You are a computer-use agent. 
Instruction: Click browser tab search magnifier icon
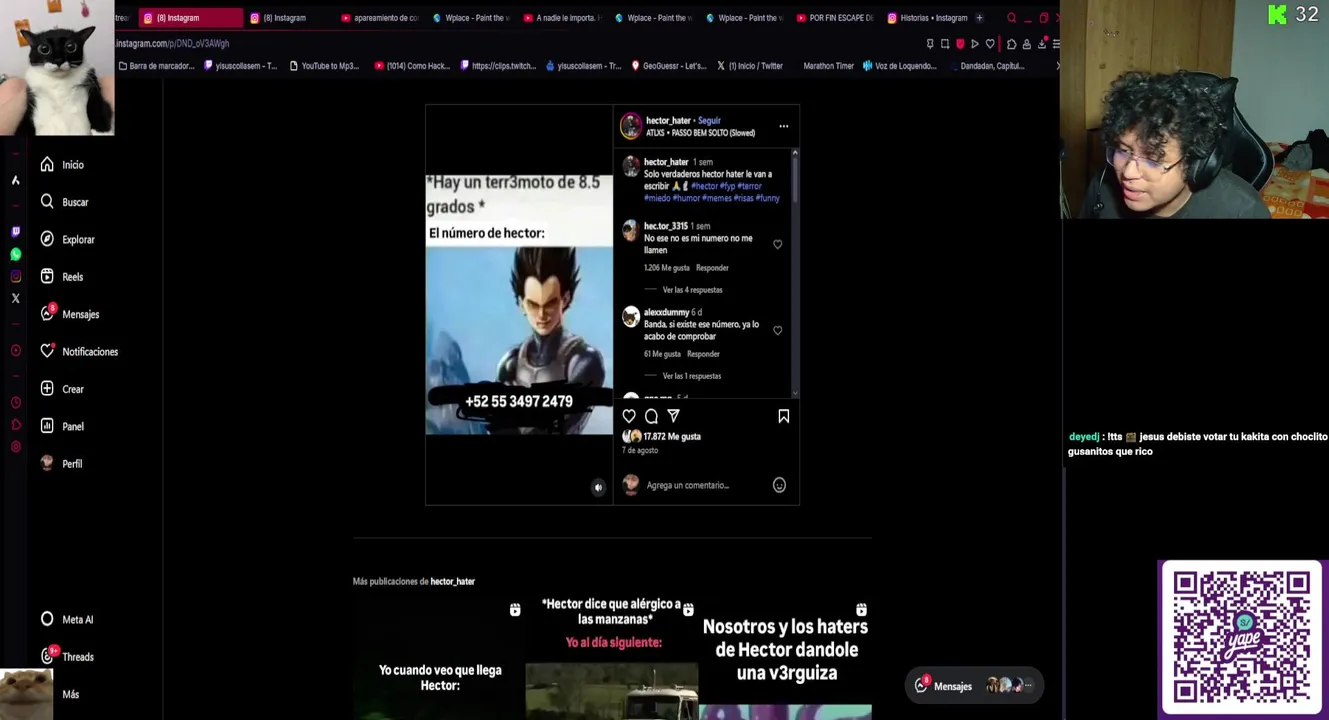point(1011,18)
